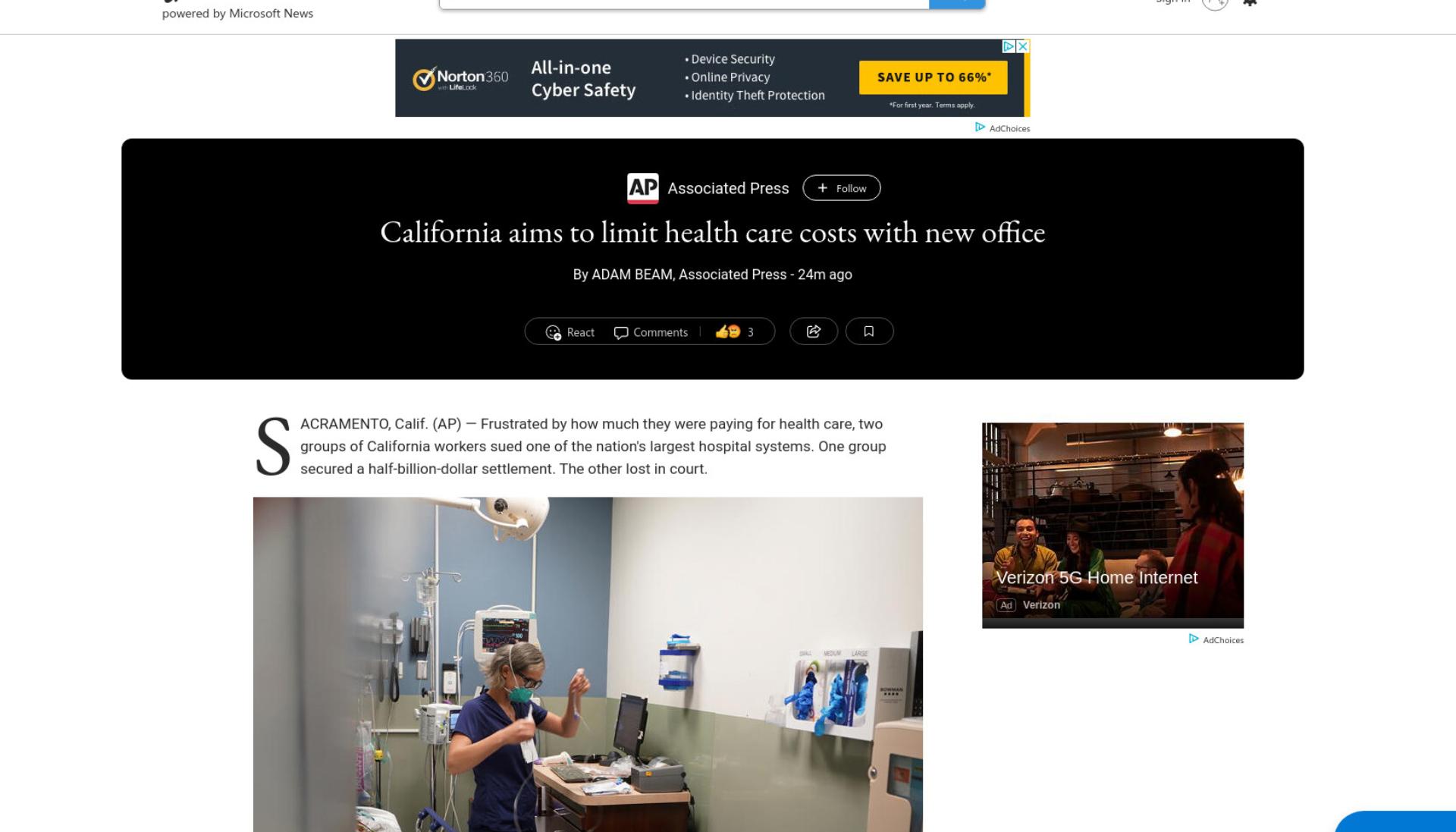Click the AP logo icon
1456x832 pixels.
point(642,188)
